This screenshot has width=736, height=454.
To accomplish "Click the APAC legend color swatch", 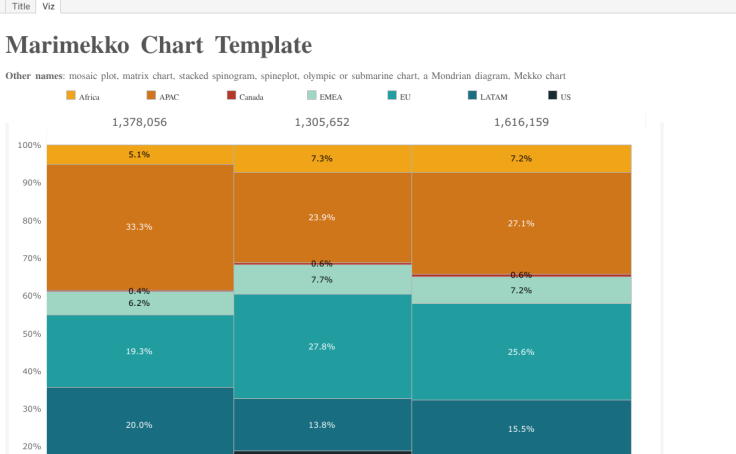I will 151,96.
